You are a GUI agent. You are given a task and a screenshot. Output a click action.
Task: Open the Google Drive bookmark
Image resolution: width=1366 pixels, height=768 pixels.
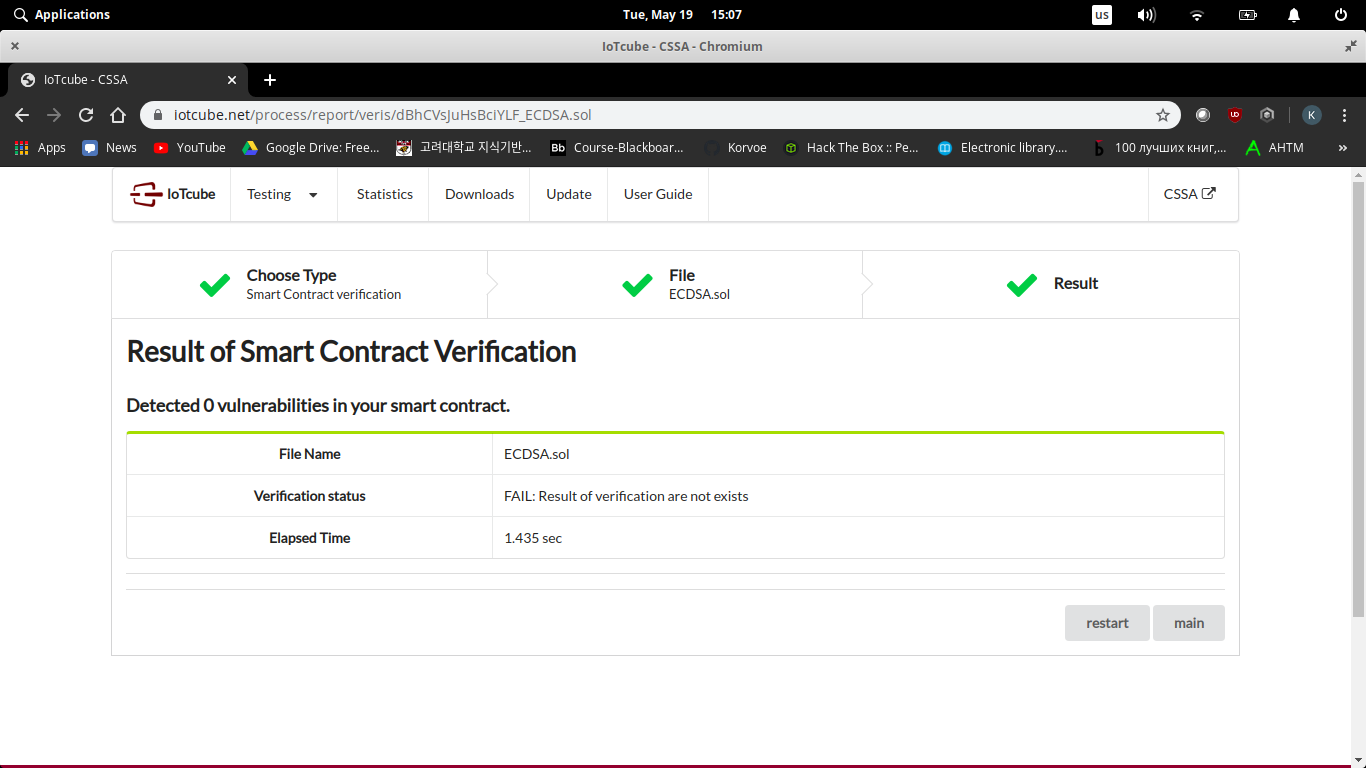[310, 148]
